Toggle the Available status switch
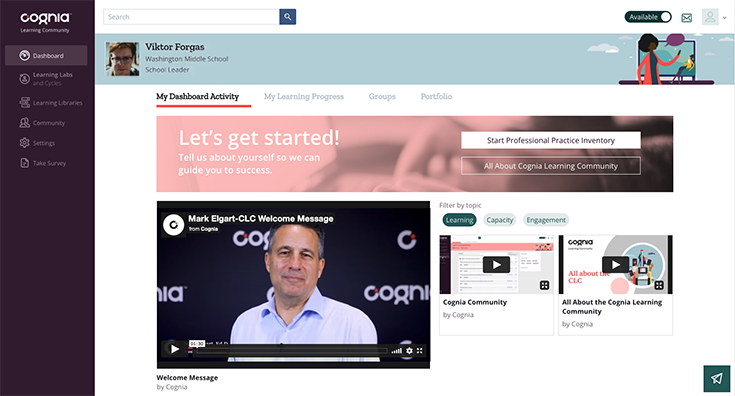Viewport: 735px width, 396px height. point(648,17)
